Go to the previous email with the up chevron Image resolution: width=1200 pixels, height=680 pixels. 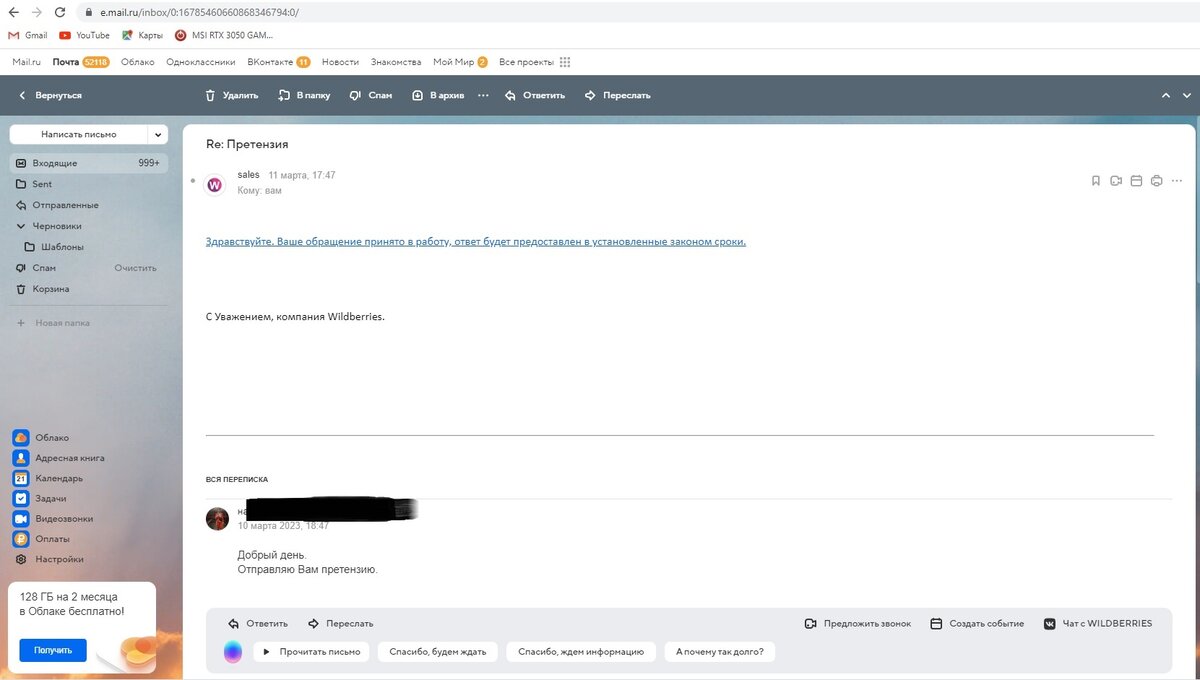point(1165,95)
